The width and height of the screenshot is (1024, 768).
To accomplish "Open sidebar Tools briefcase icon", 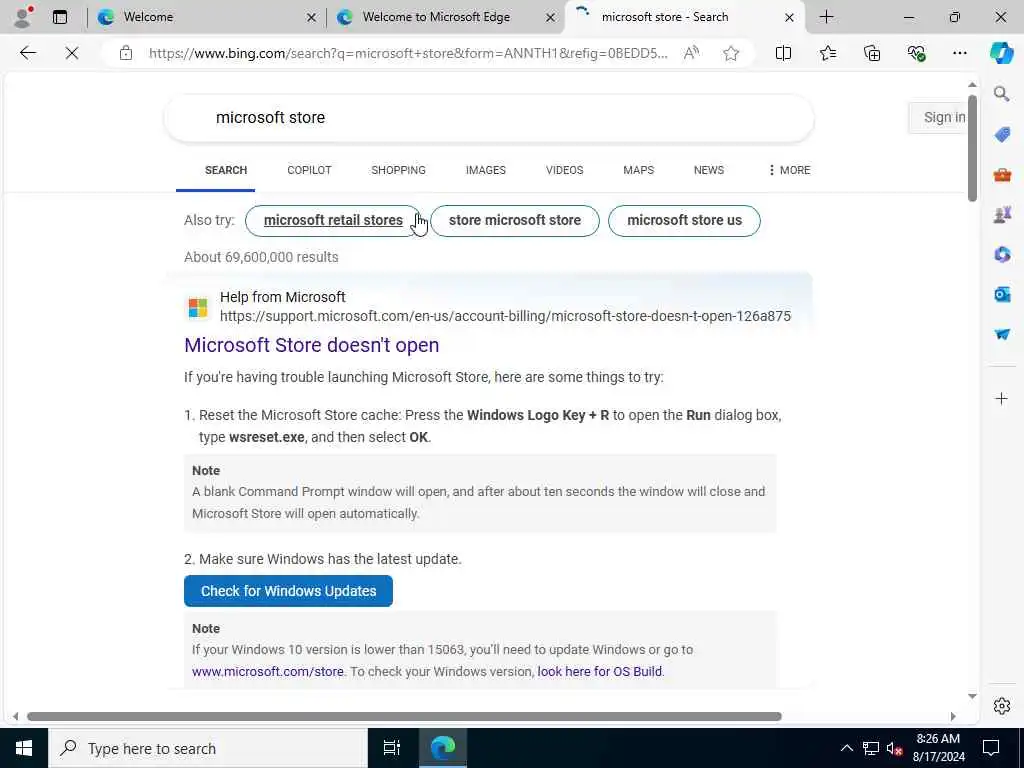I will [1002, 174].
